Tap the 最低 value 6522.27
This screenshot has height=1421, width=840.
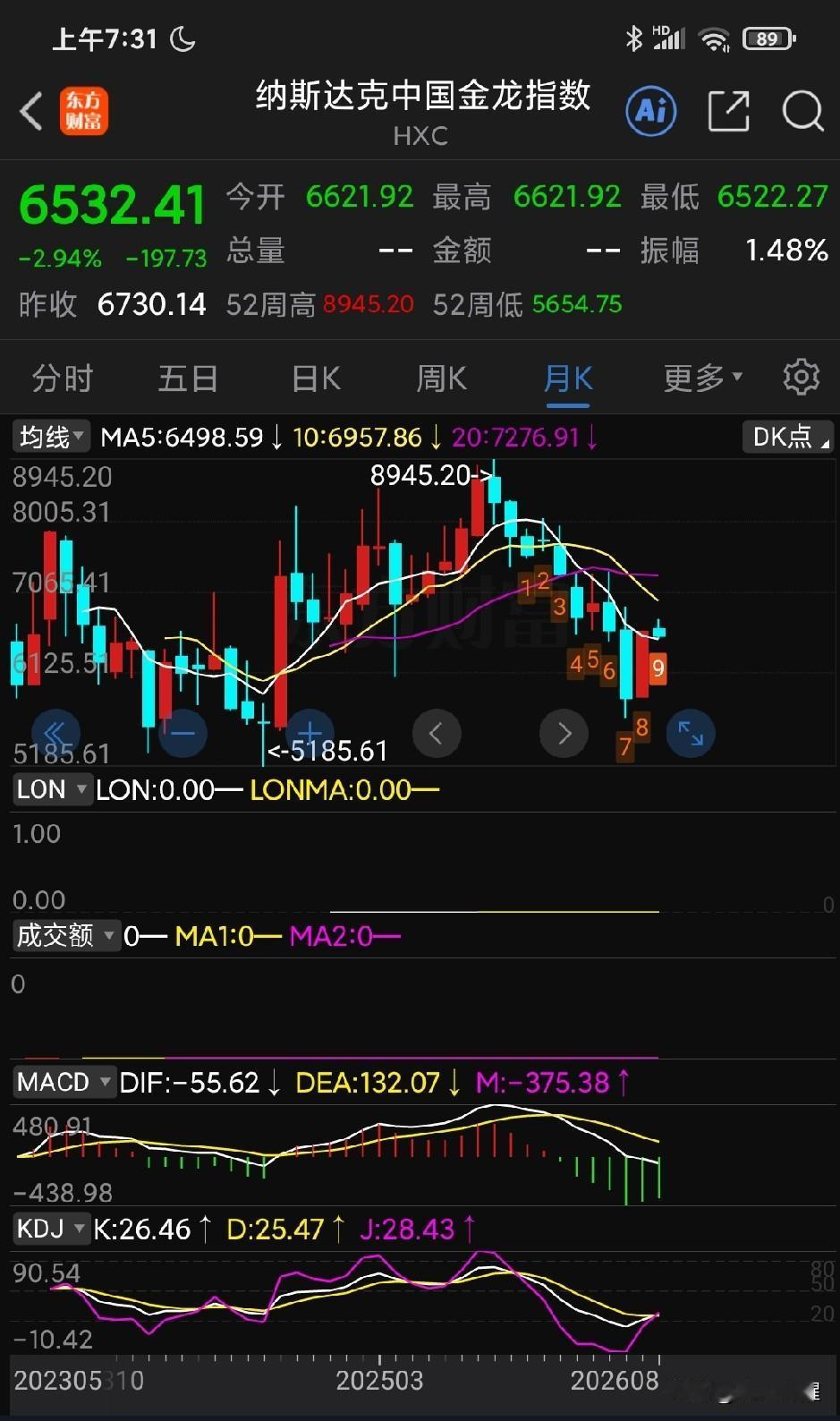tap(773, 196)
